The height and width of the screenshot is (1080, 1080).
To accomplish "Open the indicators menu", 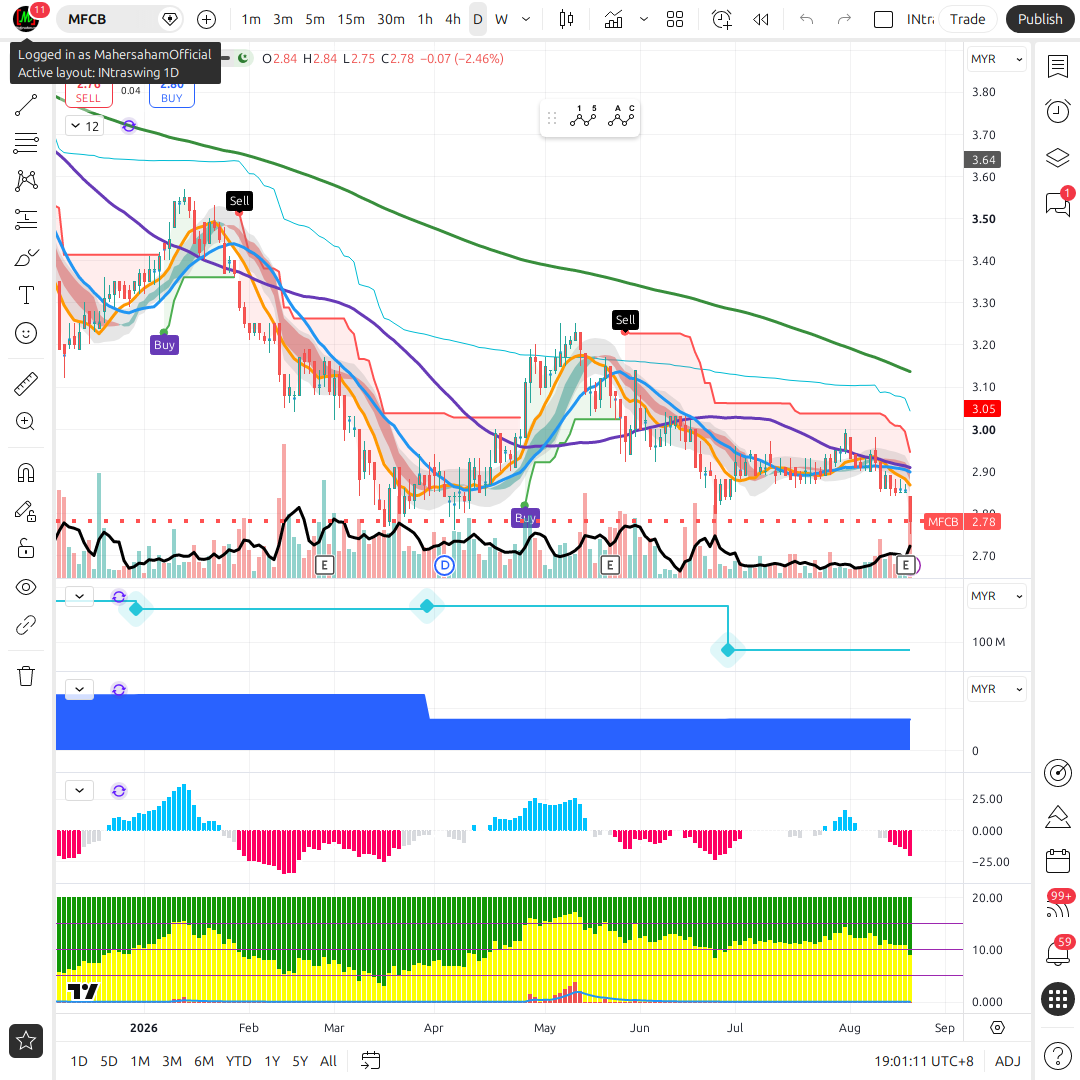I will point(613,19).
